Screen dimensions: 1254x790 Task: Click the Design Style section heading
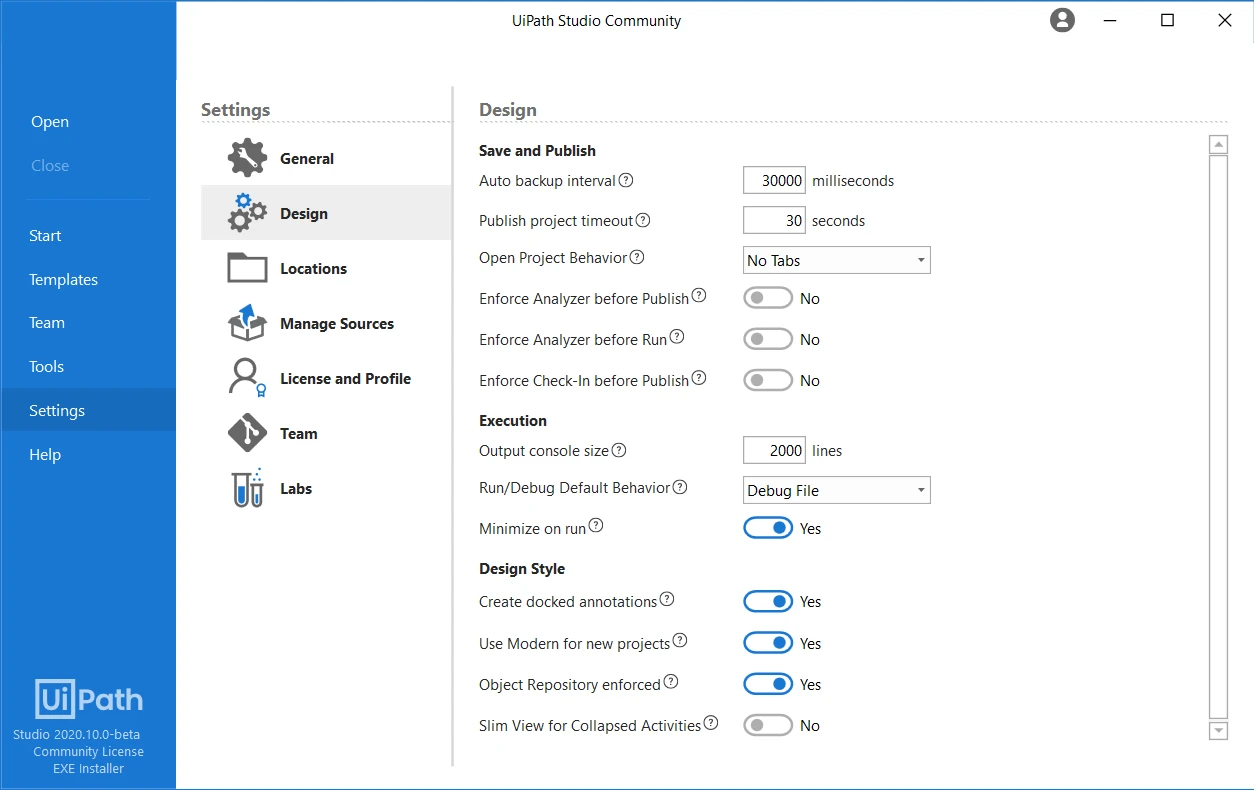(x=522, y=568)
